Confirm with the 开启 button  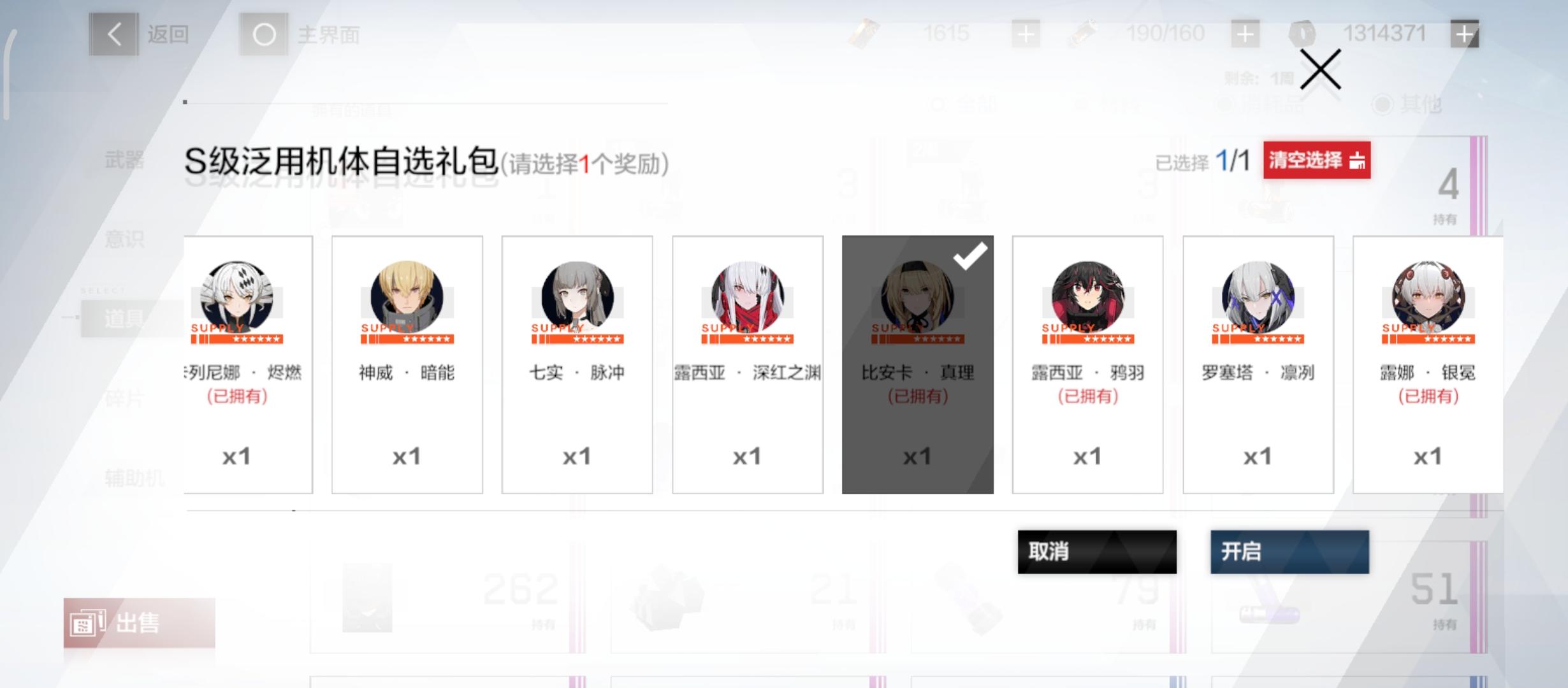tap(1289, 552)
